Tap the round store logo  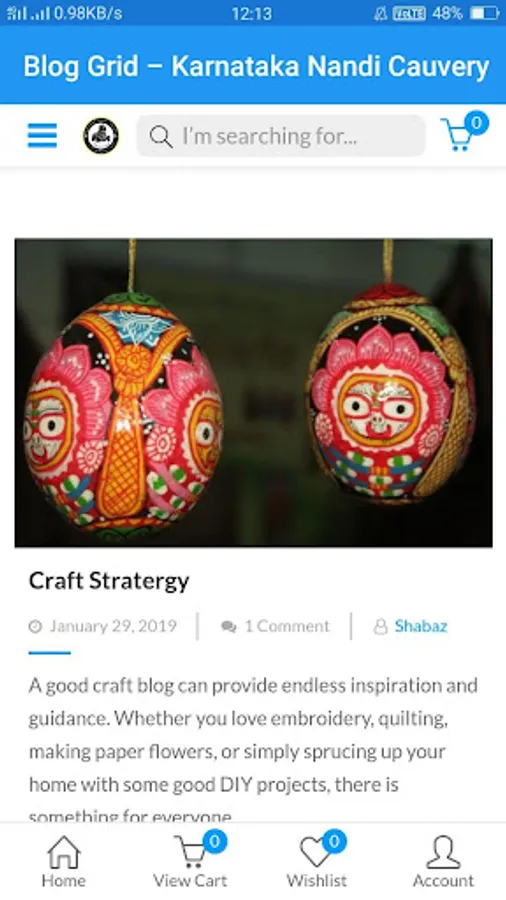point(101,136)
